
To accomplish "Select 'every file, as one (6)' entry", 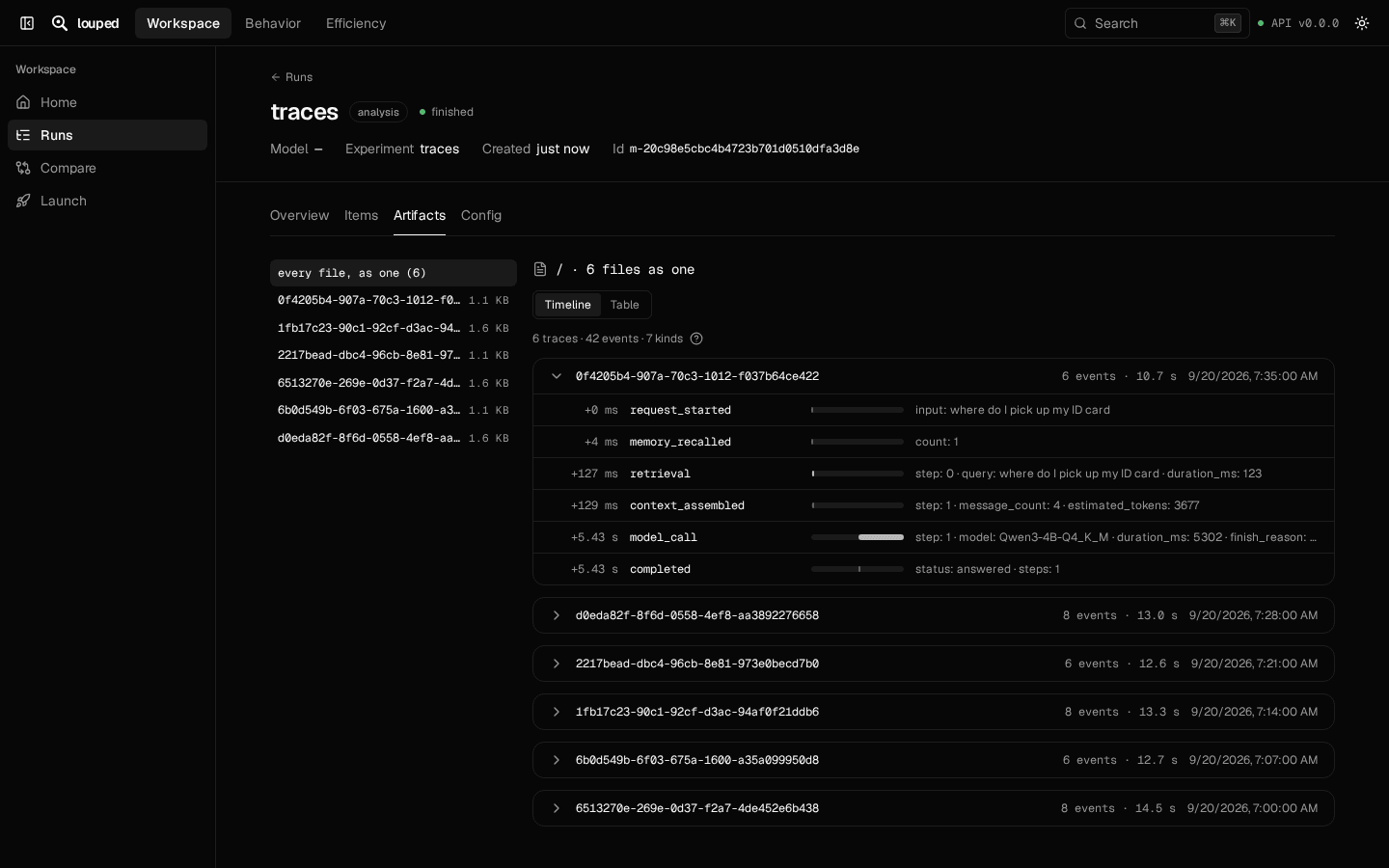I will [394, 273].
